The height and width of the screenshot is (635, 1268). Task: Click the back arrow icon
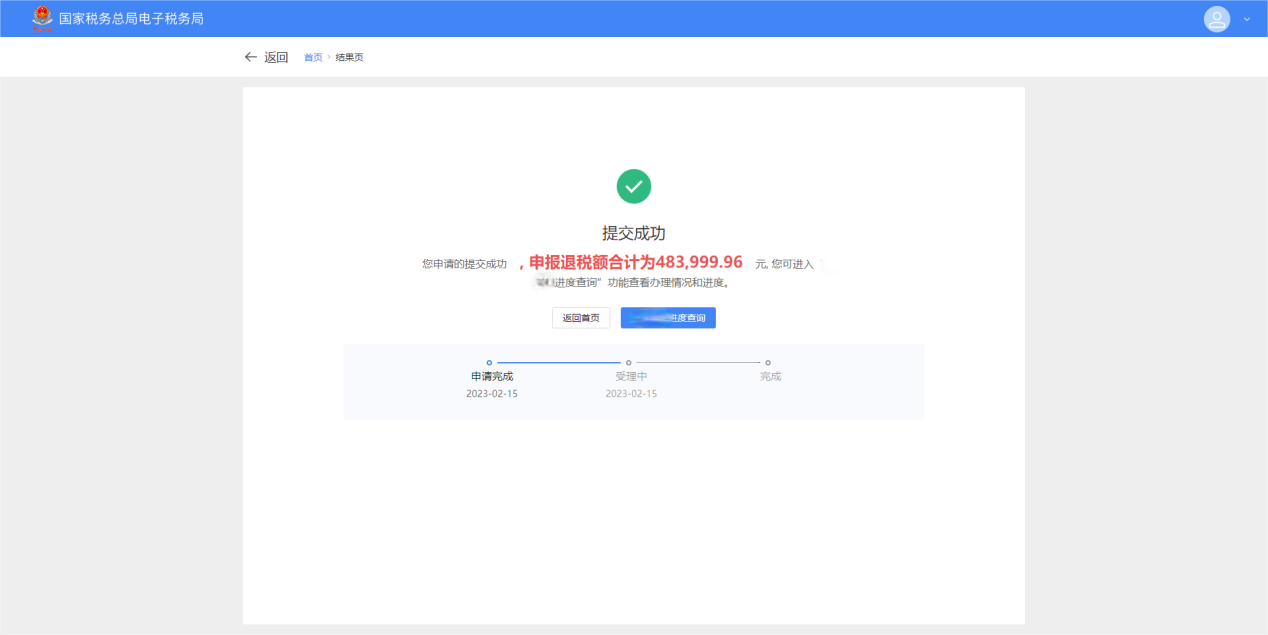pyautogui.click(x=251, y=57)
